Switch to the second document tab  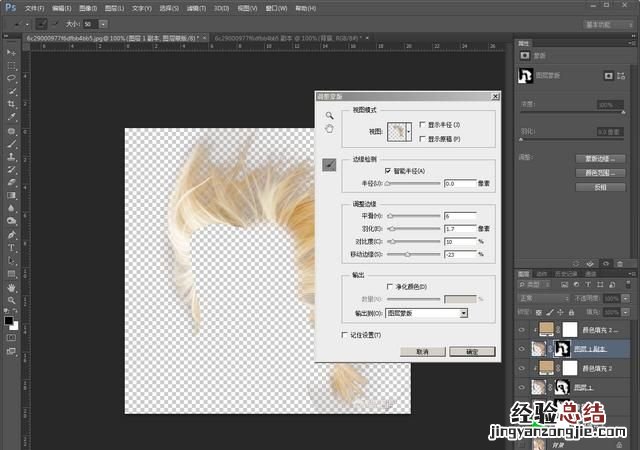coord(288,38)
